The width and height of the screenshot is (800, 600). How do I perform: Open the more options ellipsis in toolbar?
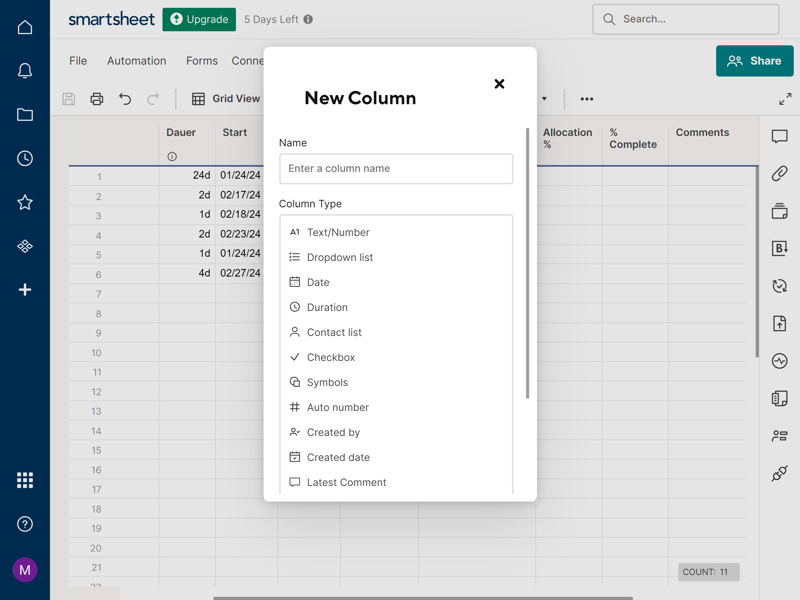coord(587,98)
